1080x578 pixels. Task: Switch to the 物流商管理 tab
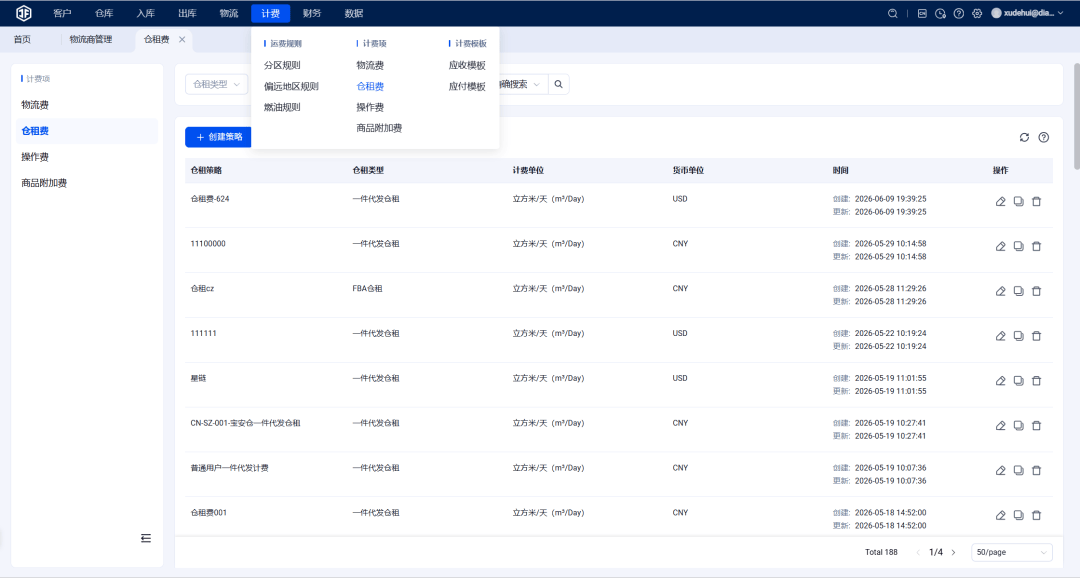91,39
